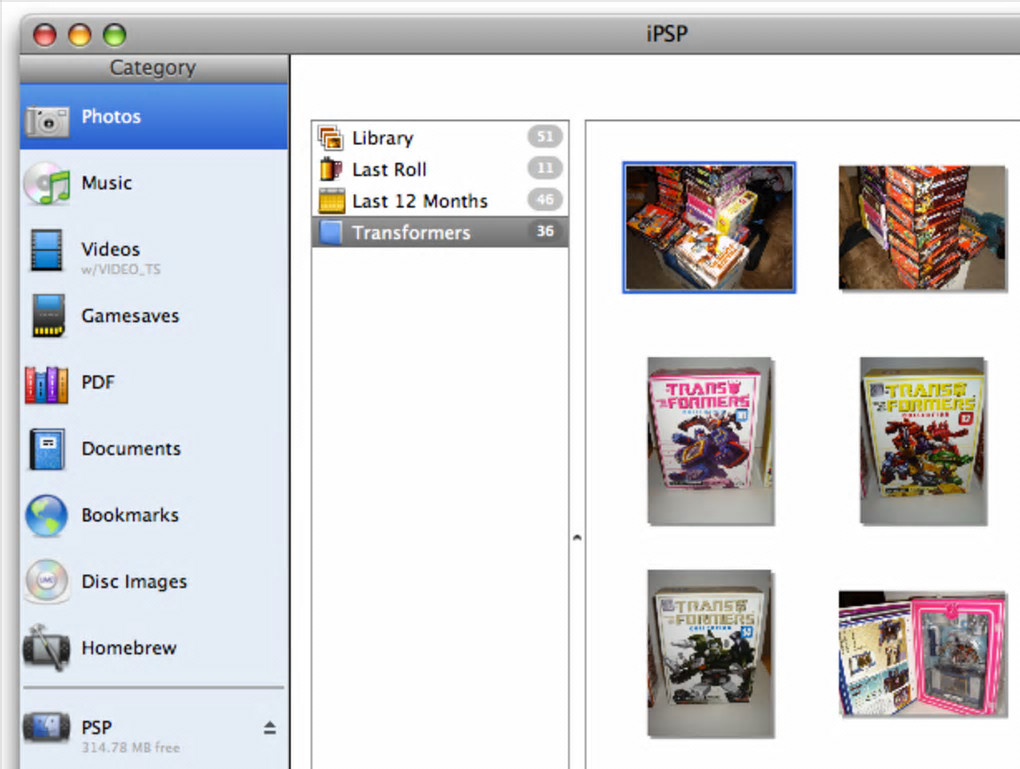Click the w/VIDEO_TS subtitle text
This screenshot has width=1020, height=769.
[x=121, y=269]
